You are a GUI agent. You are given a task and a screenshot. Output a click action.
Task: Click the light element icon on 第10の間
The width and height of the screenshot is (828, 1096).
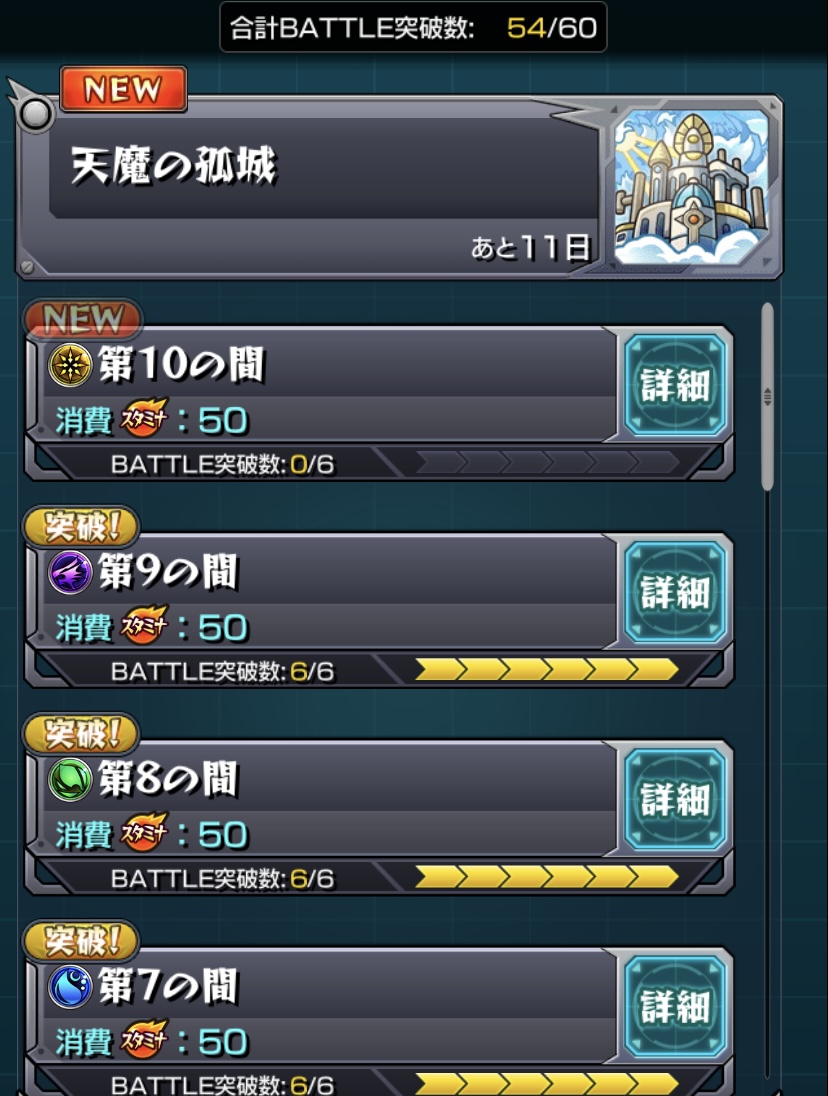[x=70, y=365]
